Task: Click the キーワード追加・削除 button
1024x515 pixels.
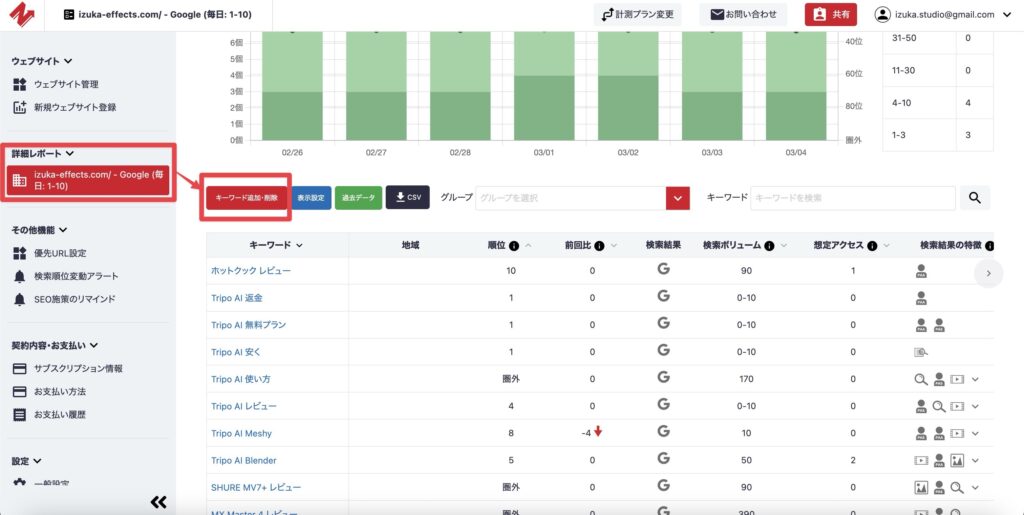Action: 246,198
